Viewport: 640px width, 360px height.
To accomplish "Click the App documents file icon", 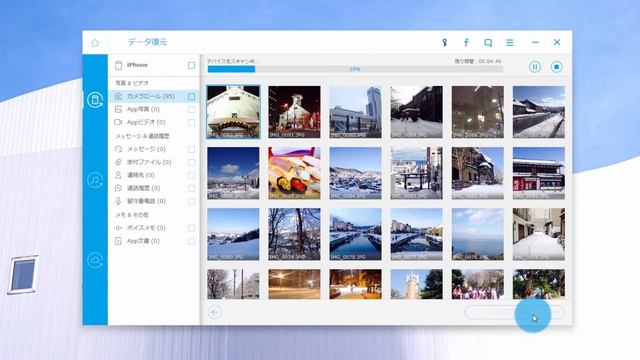I will click(x=118, y=241).
